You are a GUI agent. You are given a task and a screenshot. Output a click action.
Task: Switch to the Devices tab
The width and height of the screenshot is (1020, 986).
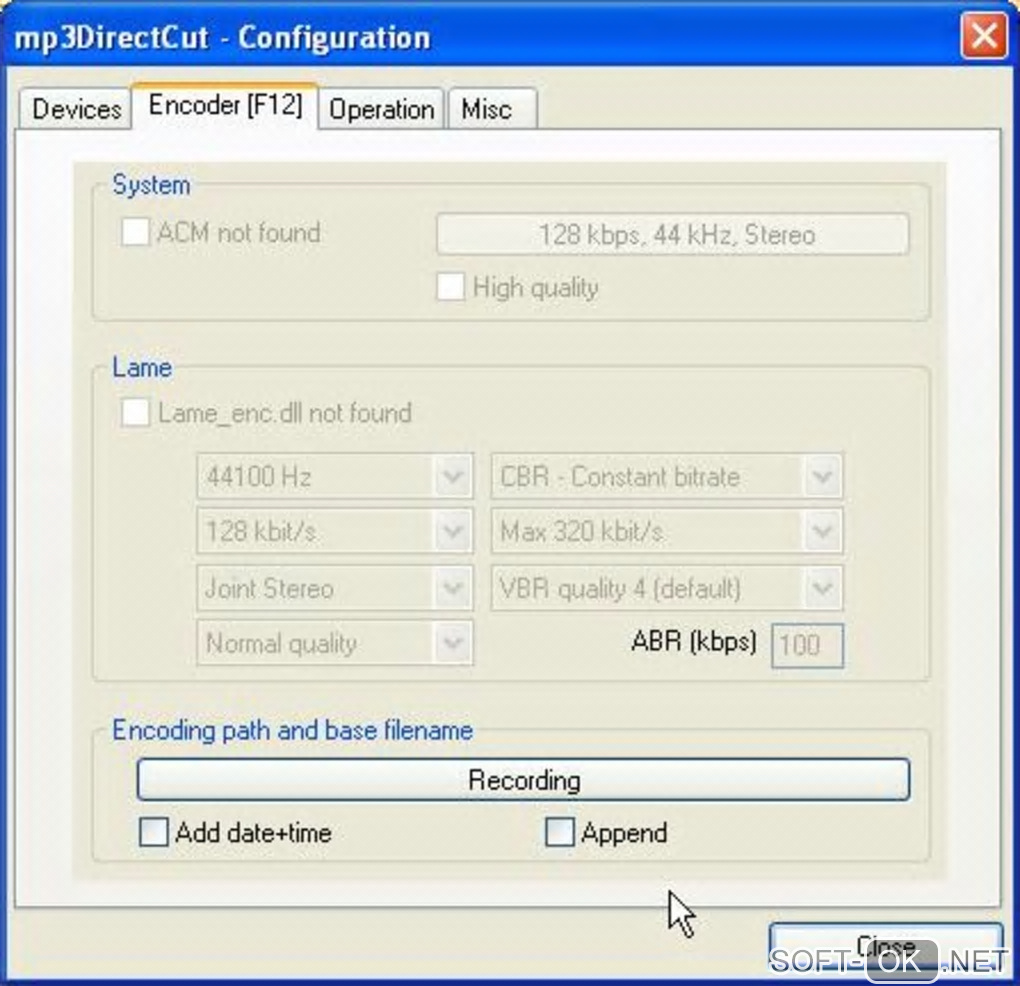[x=75, y=108]
